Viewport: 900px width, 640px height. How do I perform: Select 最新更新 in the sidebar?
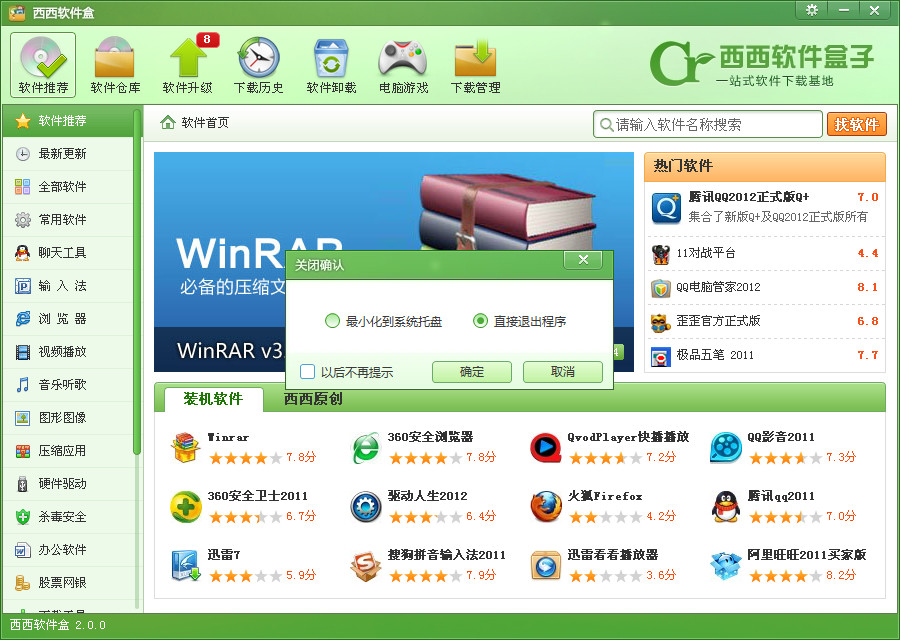(68, 154)
